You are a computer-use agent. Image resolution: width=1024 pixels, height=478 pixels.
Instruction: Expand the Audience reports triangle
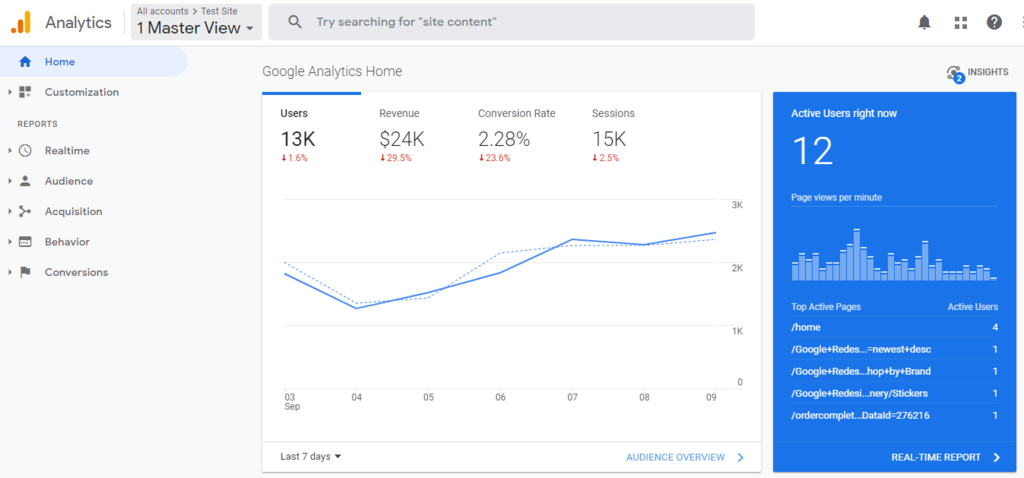tap(10, 181)
